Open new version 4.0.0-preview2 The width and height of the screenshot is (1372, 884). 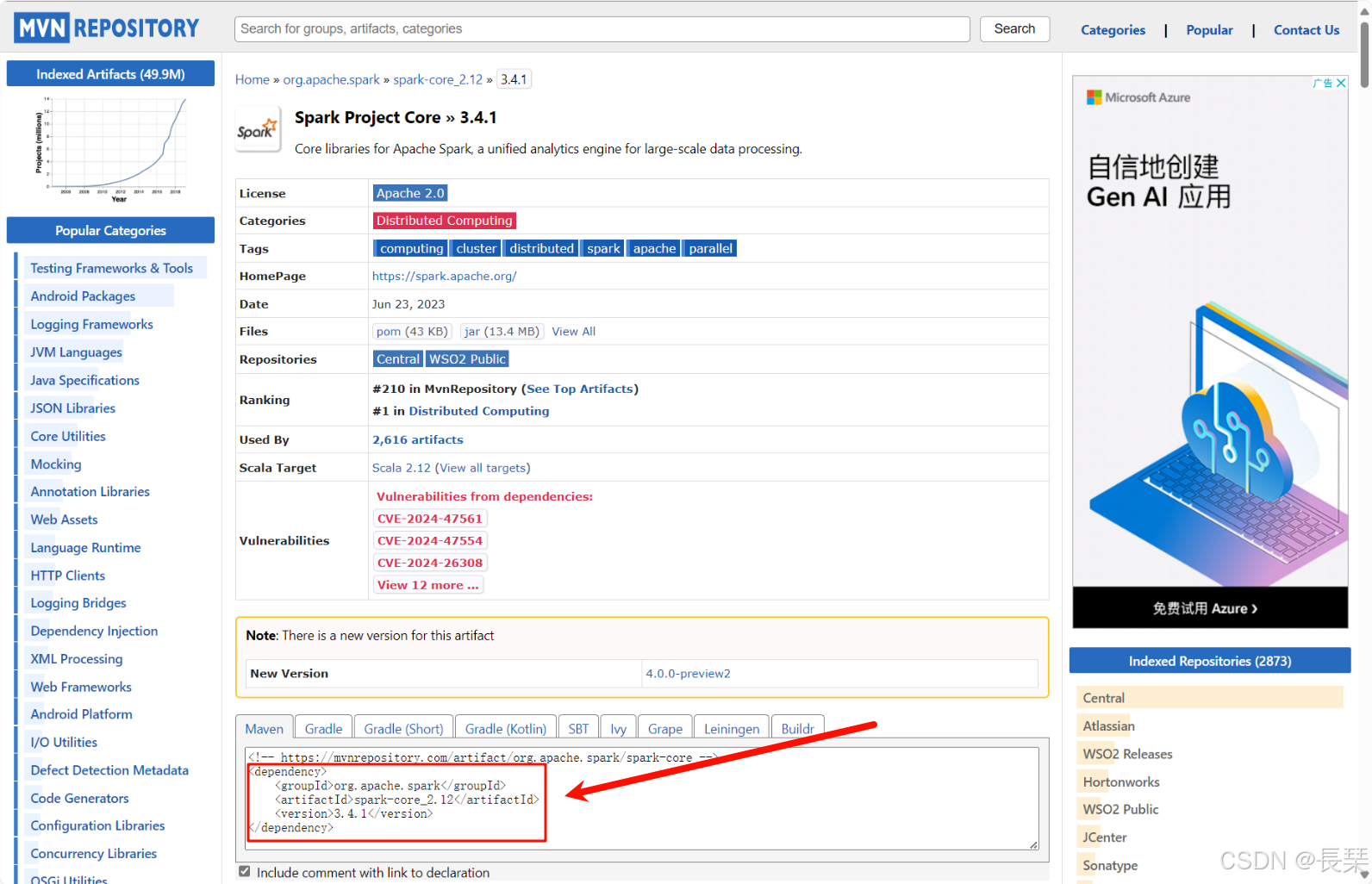click(688, 674)
